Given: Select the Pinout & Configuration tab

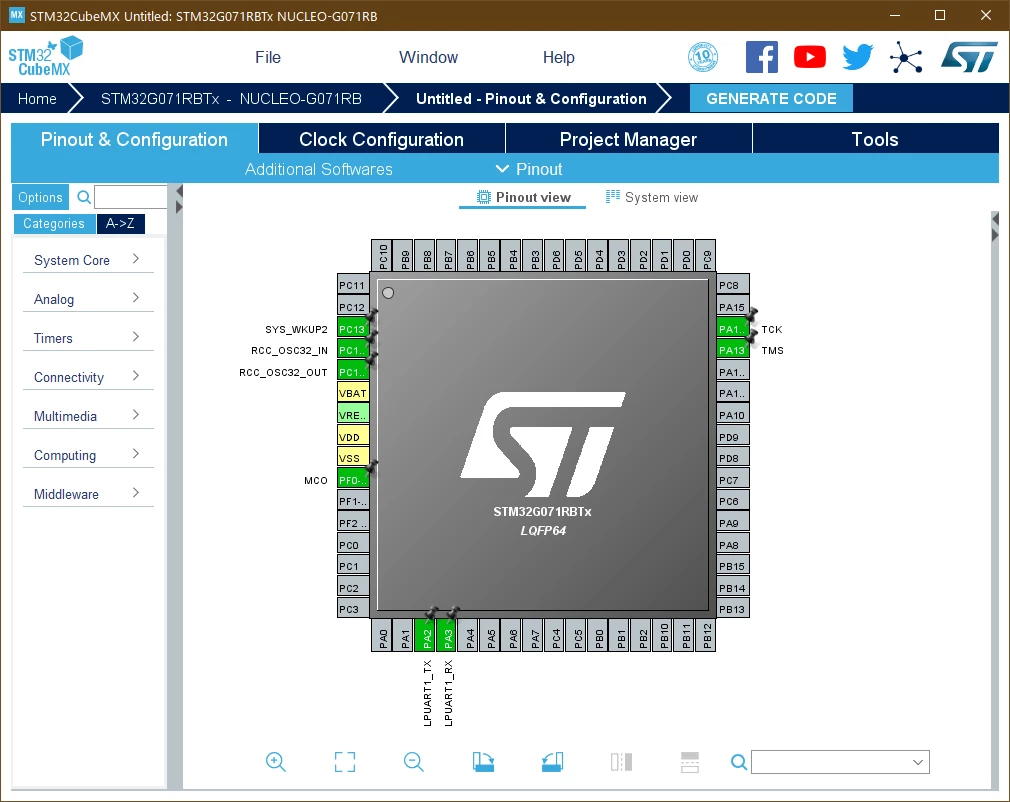Looking at the screenshot, I should pyautogui.click(x=134, y=139).
